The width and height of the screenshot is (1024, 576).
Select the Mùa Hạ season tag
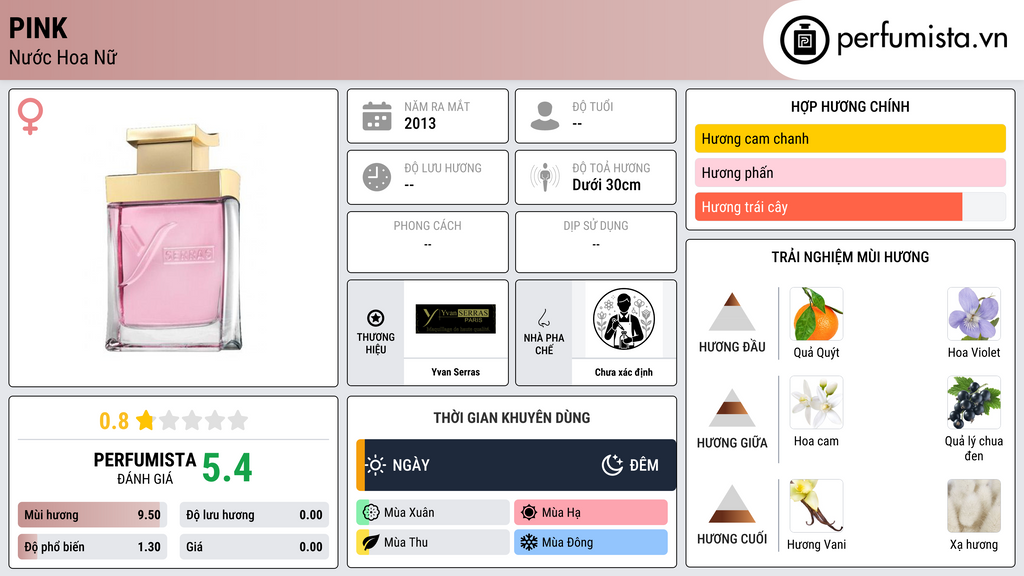(x=591, y=513)
